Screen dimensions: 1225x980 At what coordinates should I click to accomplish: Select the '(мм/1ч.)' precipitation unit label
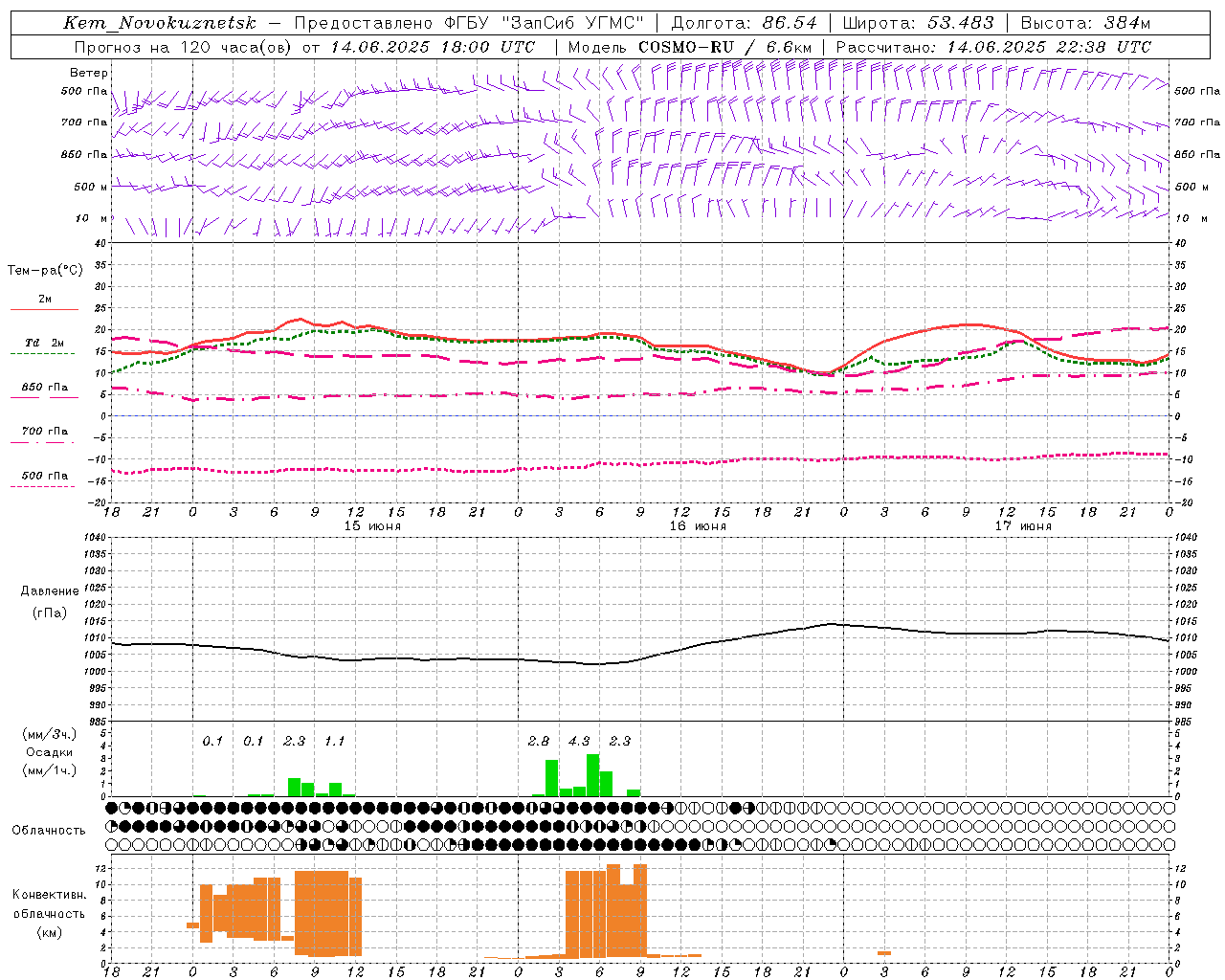[49, 770]
